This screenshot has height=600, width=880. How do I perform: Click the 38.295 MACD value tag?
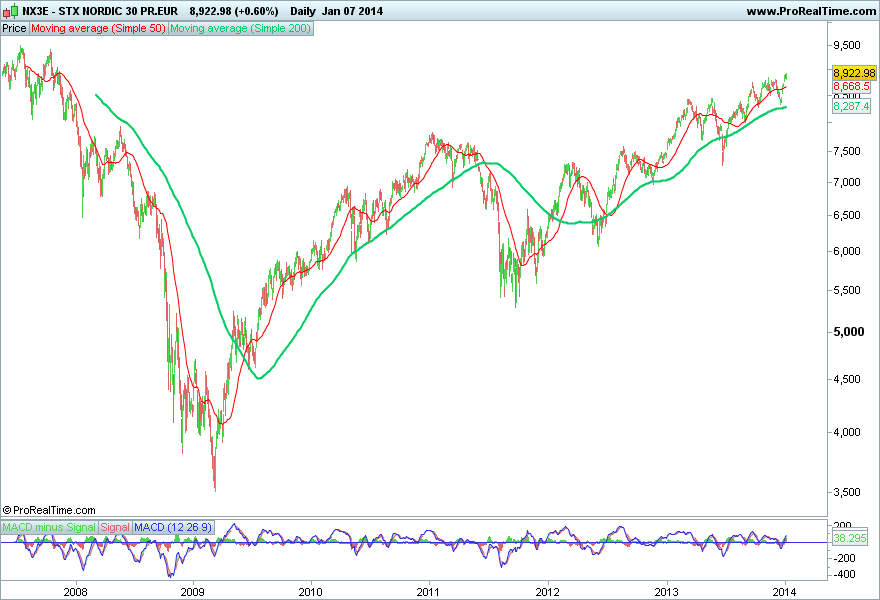850,538
